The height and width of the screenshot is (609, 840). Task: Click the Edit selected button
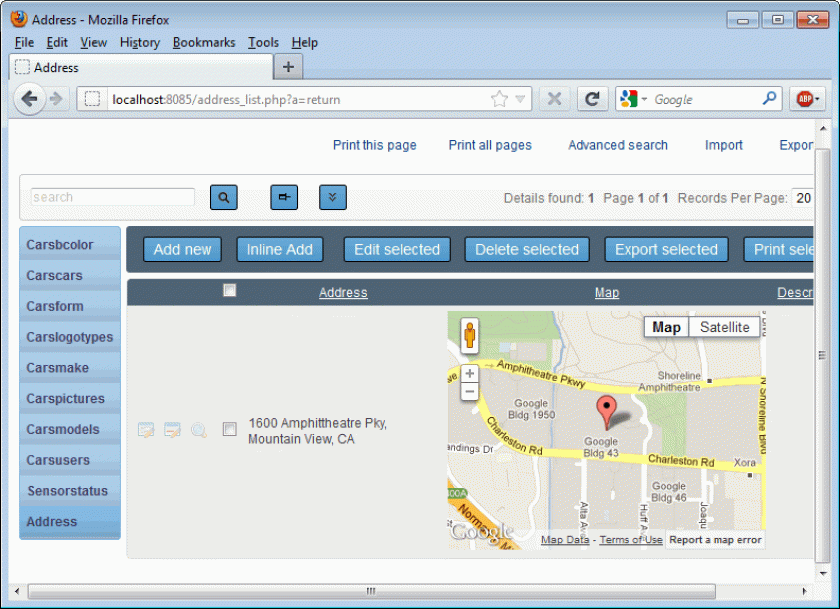coord(397,250)
